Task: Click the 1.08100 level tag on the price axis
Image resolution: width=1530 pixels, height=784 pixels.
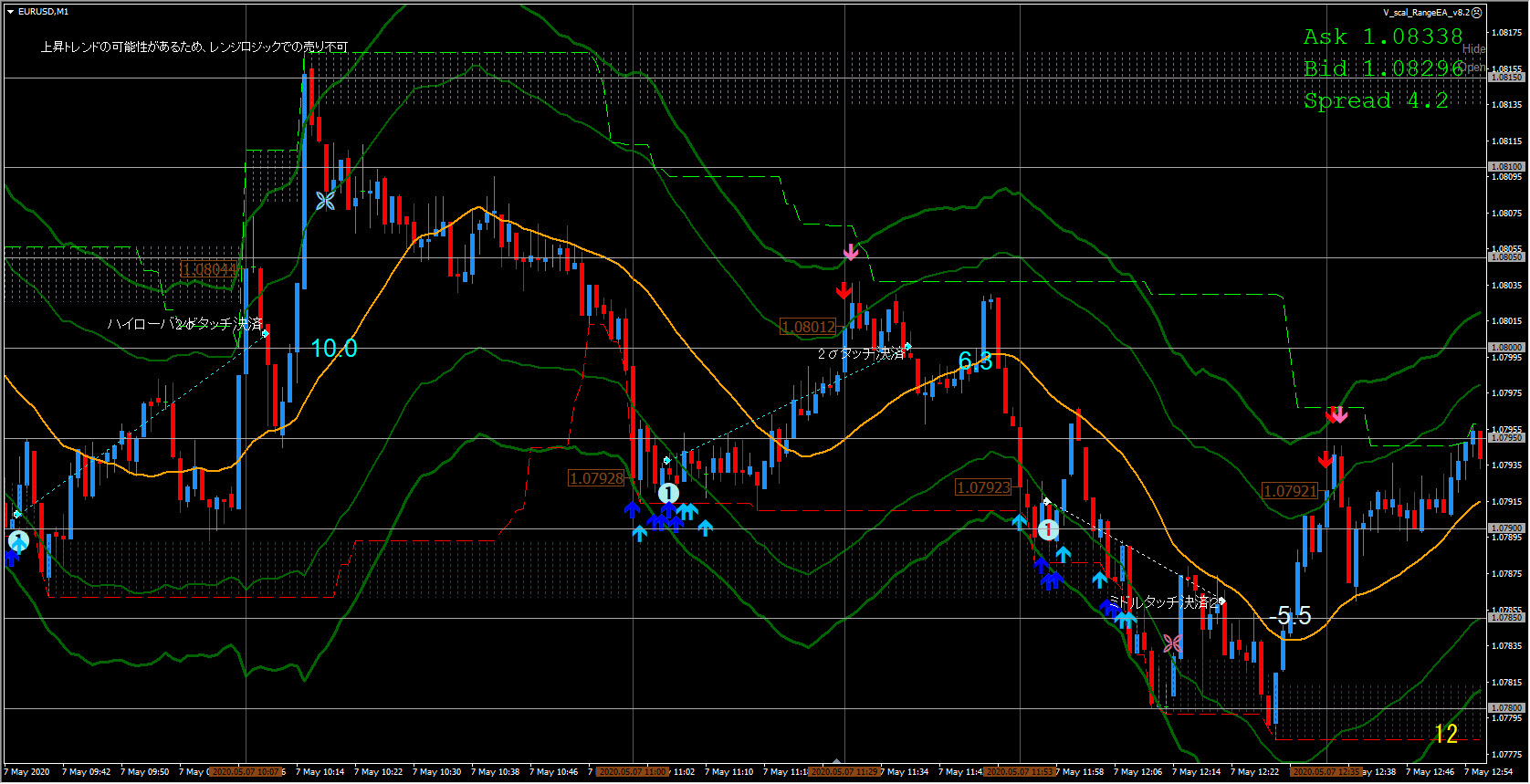Action: click(1506, 167)
